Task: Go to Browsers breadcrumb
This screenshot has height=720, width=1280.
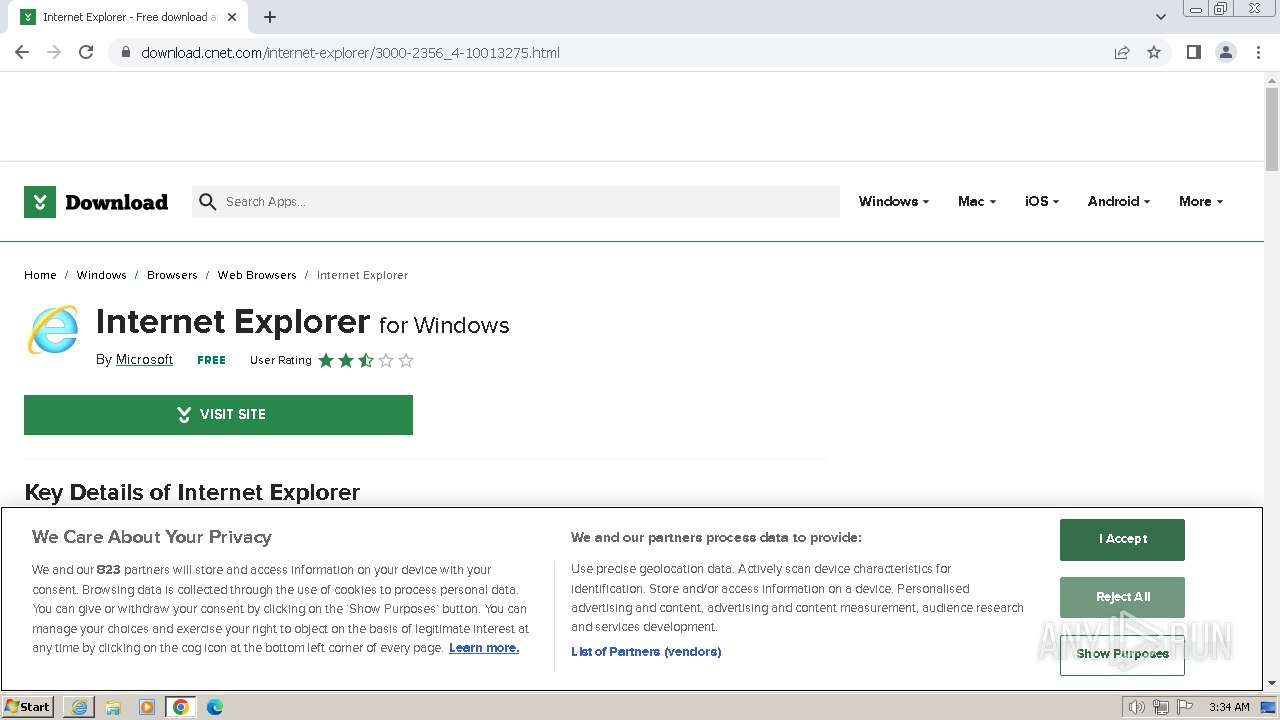Action: pyautogui.click(x=172, y=275)
